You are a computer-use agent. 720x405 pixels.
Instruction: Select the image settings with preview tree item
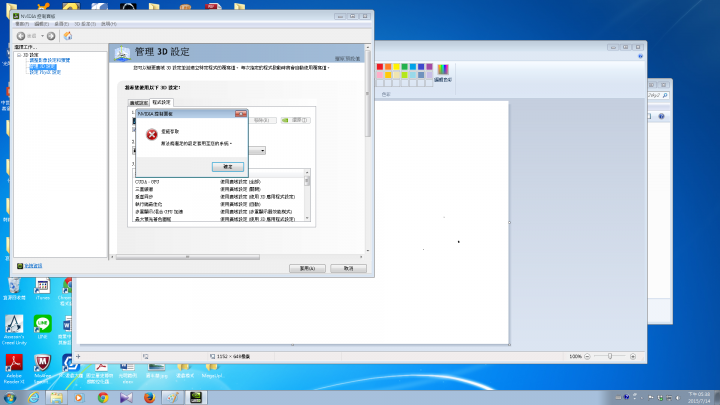(50, 61)
